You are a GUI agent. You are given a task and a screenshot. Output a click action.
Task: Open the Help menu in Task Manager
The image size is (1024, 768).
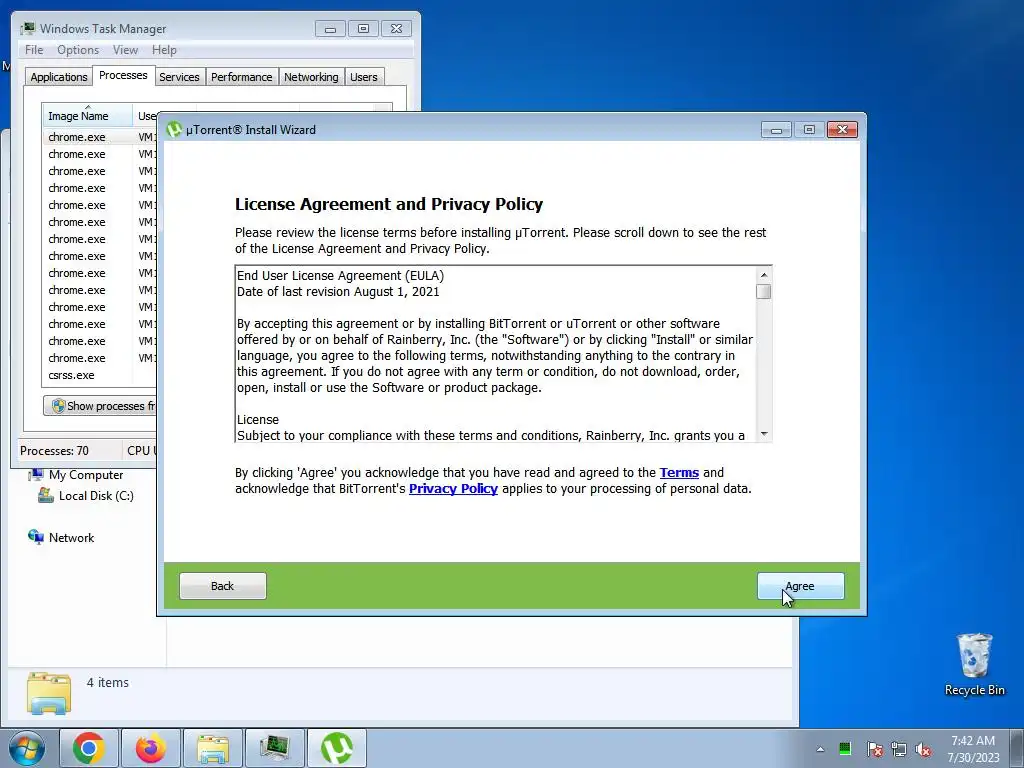164,50
